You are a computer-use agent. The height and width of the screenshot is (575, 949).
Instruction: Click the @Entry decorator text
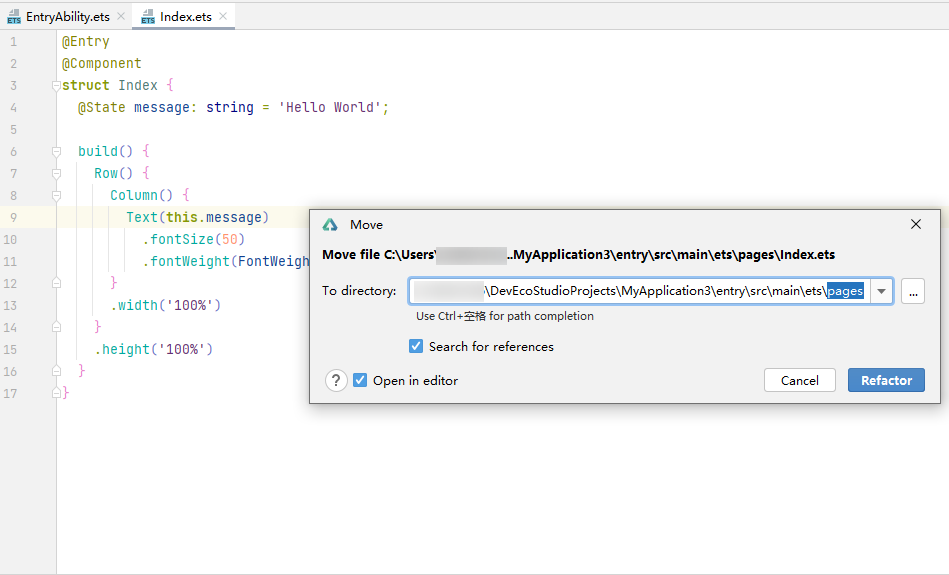click(x=85, y=42)
